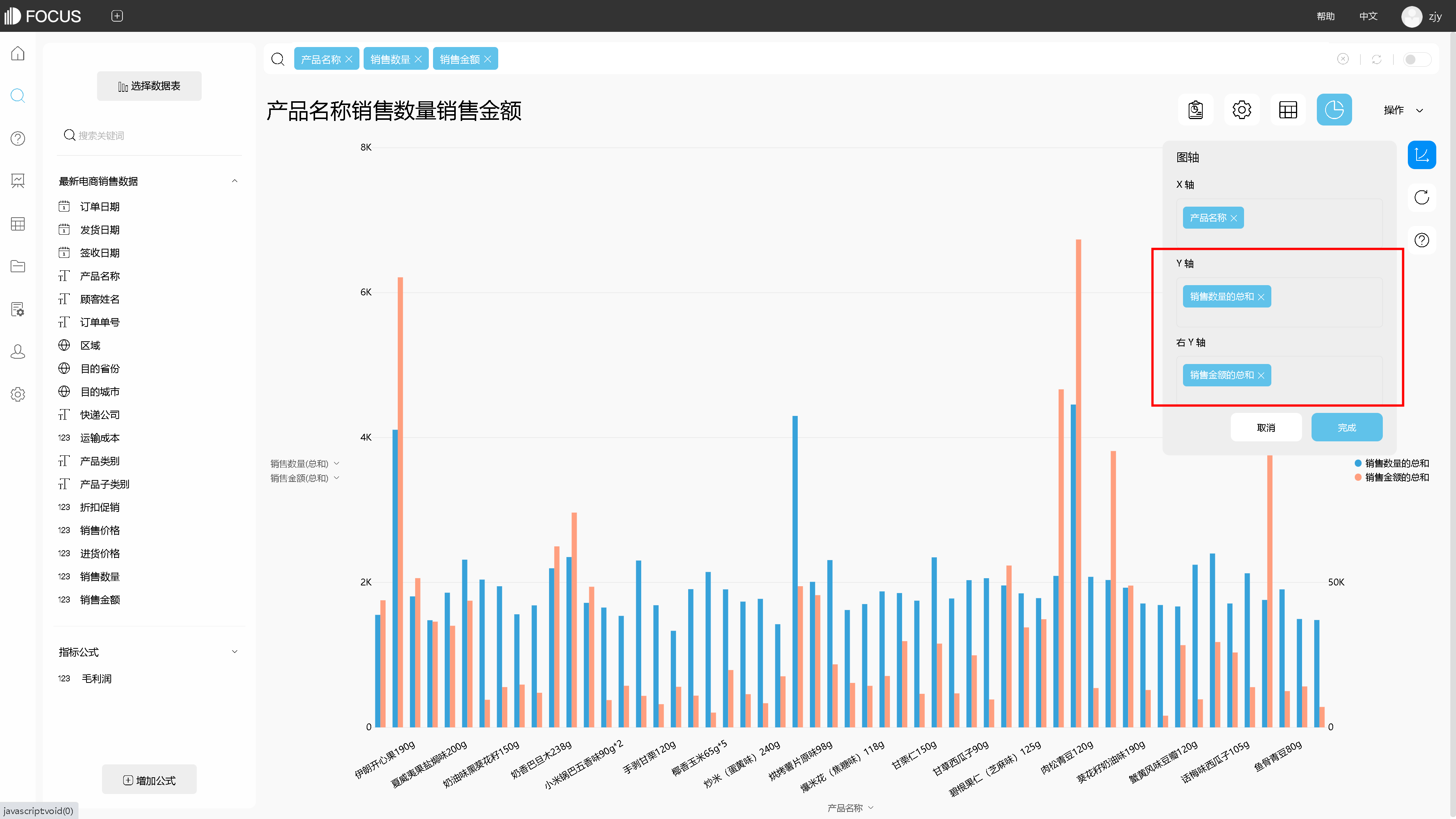This screenshot has height=819, width=1456.
Task: Open the chart type pie icon
Action: 1334,110
